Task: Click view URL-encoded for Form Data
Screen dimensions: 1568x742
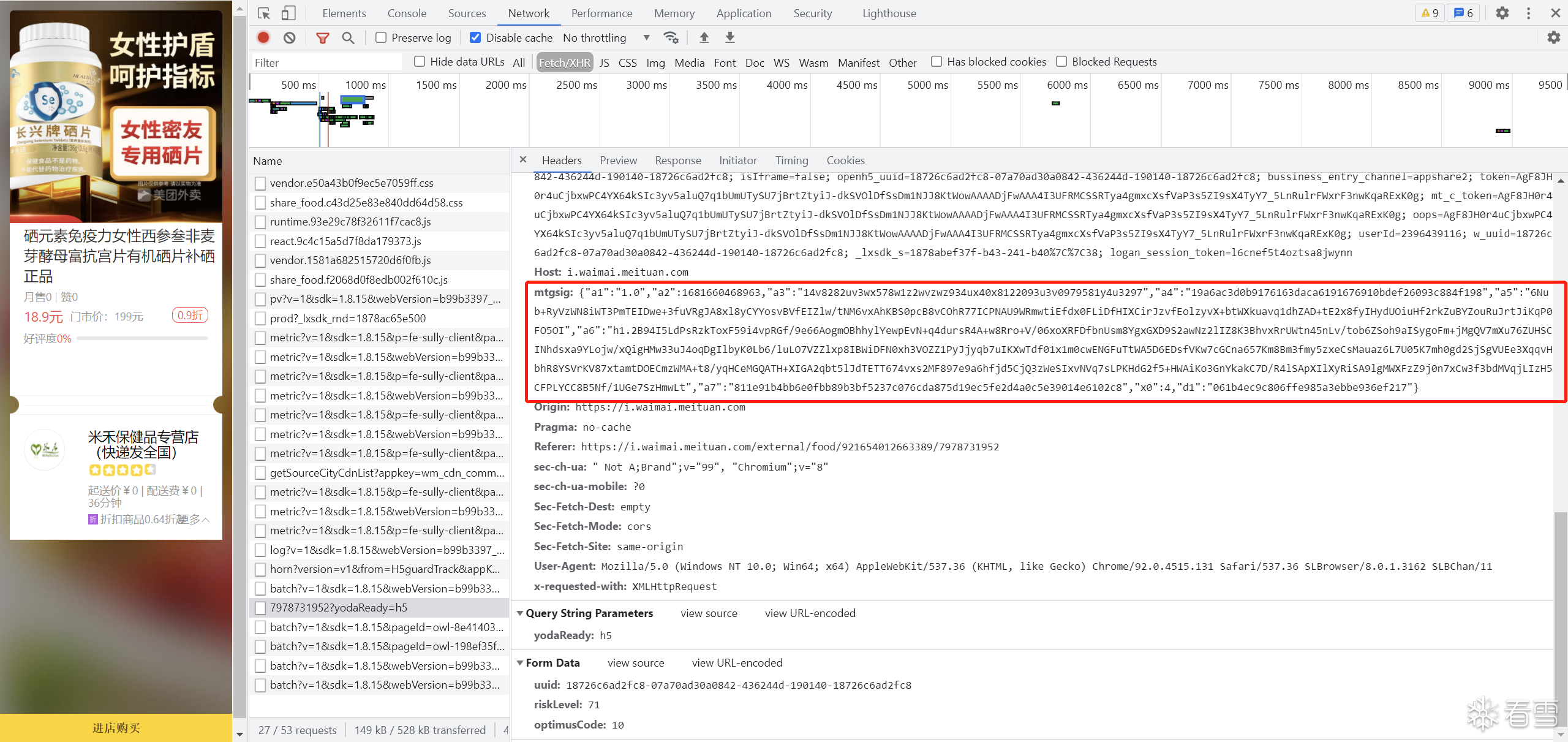Action: (x=737, y=663)
